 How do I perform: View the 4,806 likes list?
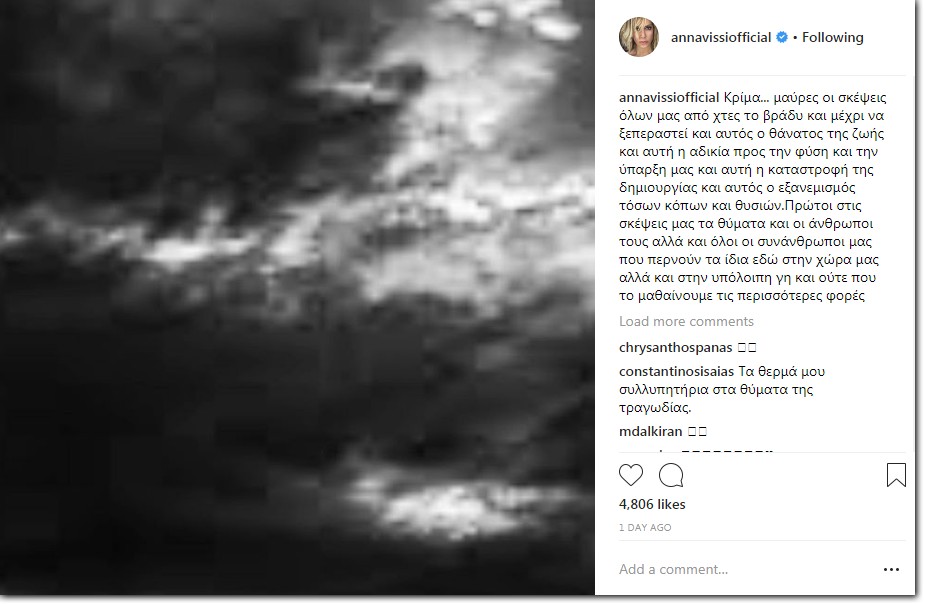[x=652, y=505]
